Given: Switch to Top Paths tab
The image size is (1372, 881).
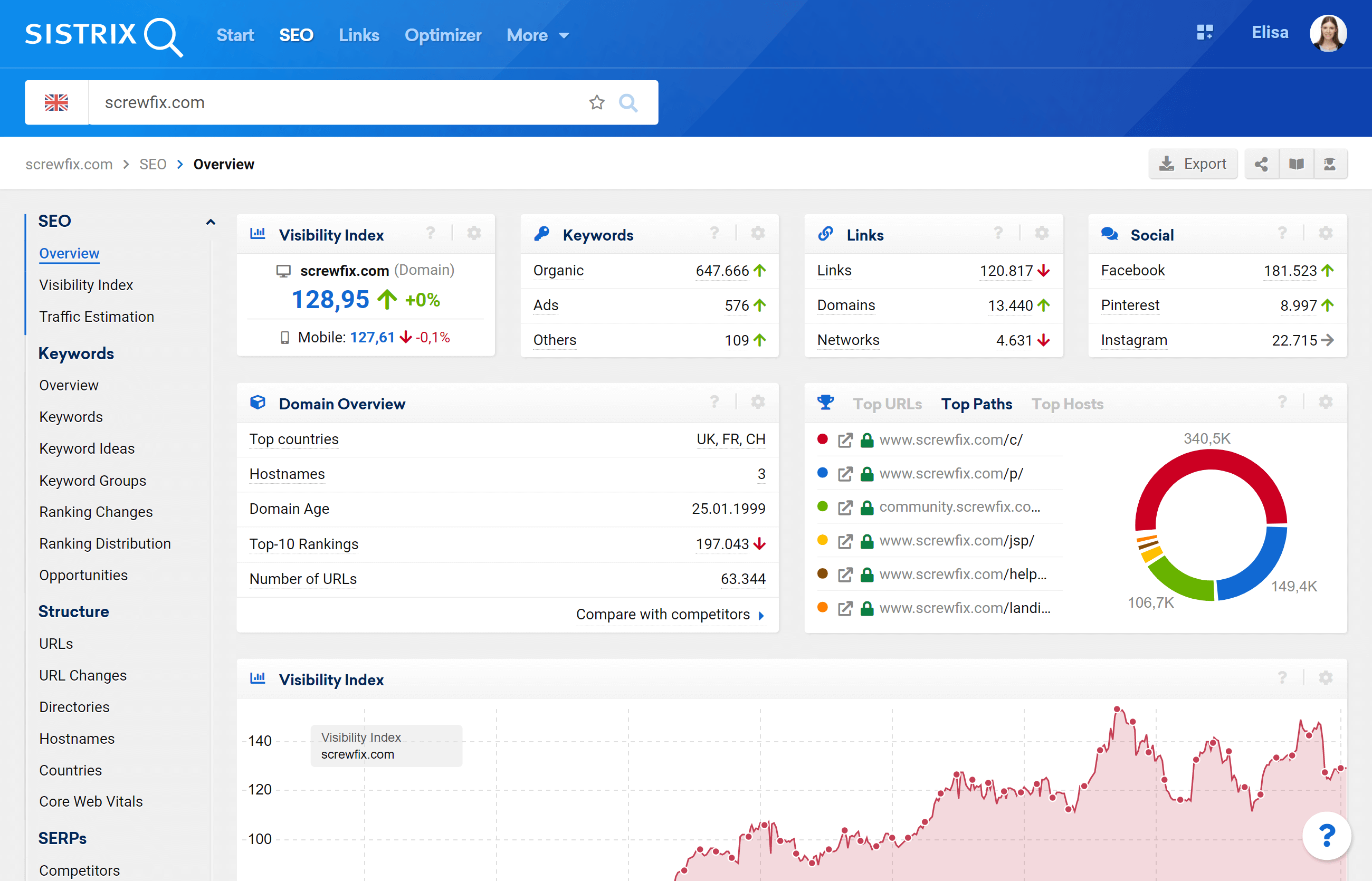Looking at the screenshot, I should point(977,404).
